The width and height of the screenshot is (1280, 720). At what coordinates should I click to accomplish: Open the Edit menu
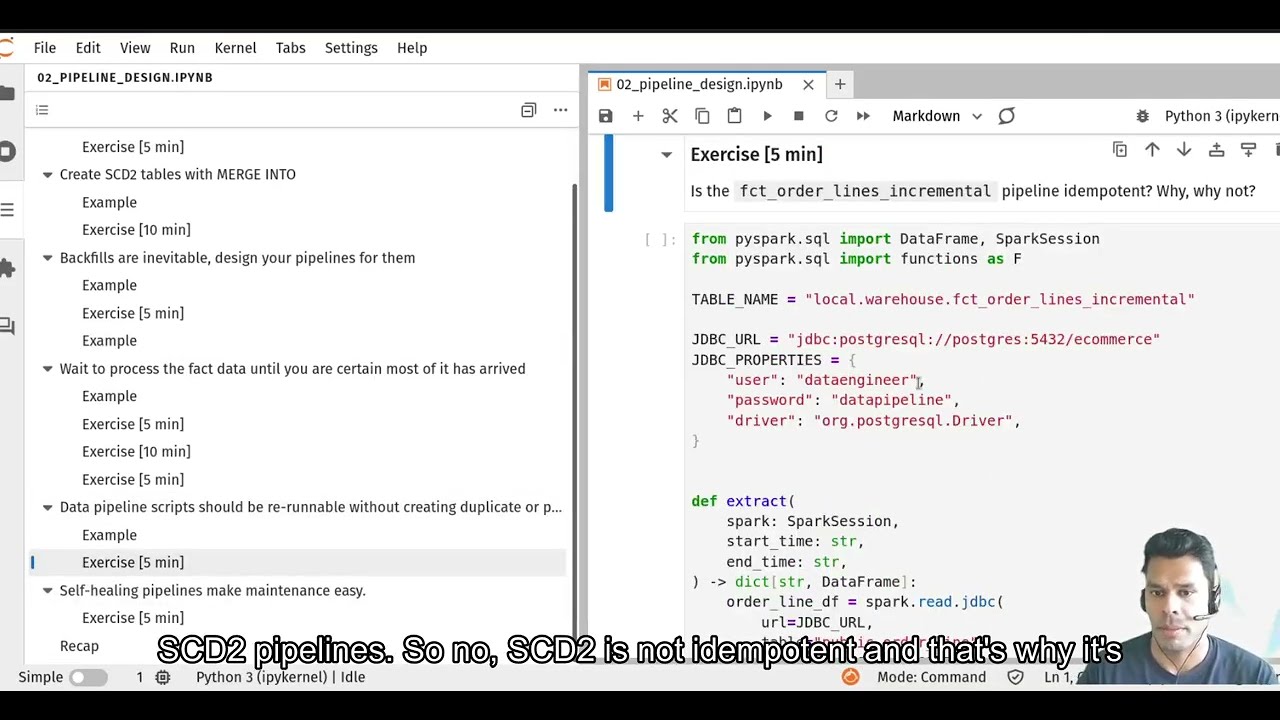point(88,48)
